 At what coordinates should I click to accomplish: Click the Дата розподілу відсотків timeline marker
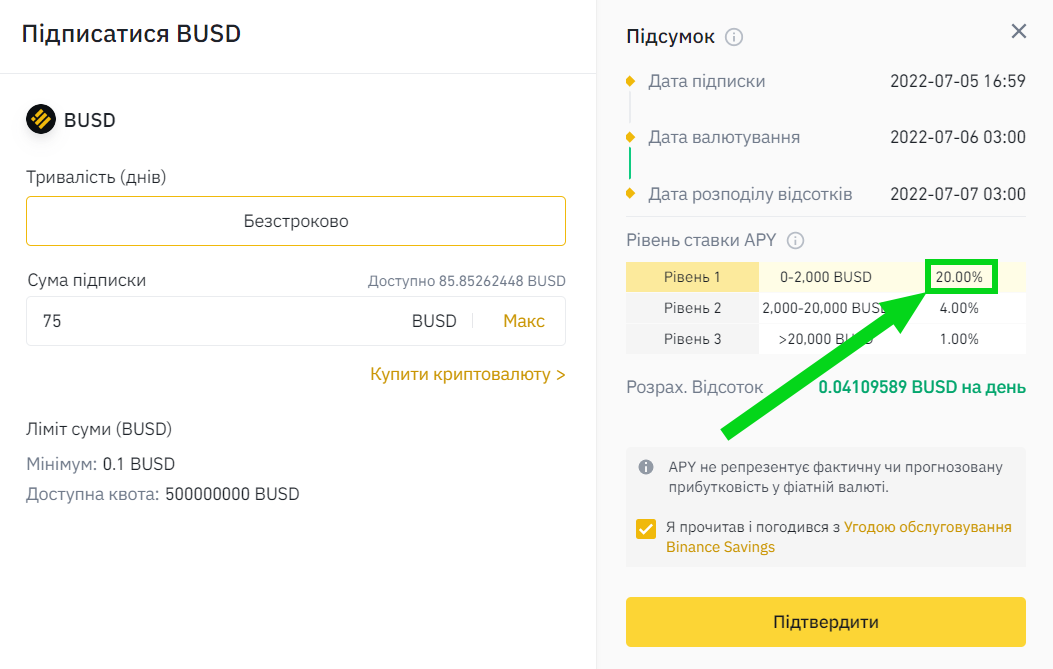pos(630,193)
